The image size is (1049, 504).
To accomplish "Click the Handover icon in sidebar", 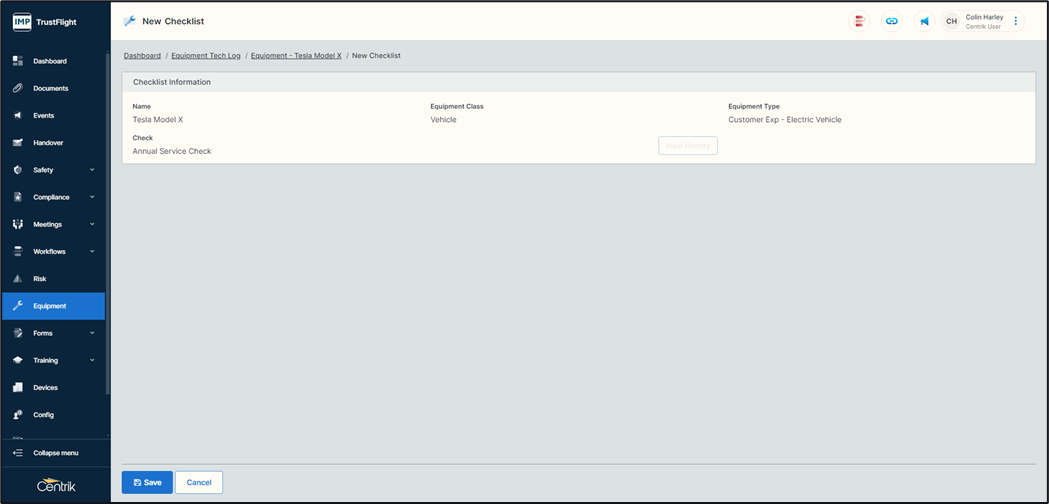I will 18,143.
